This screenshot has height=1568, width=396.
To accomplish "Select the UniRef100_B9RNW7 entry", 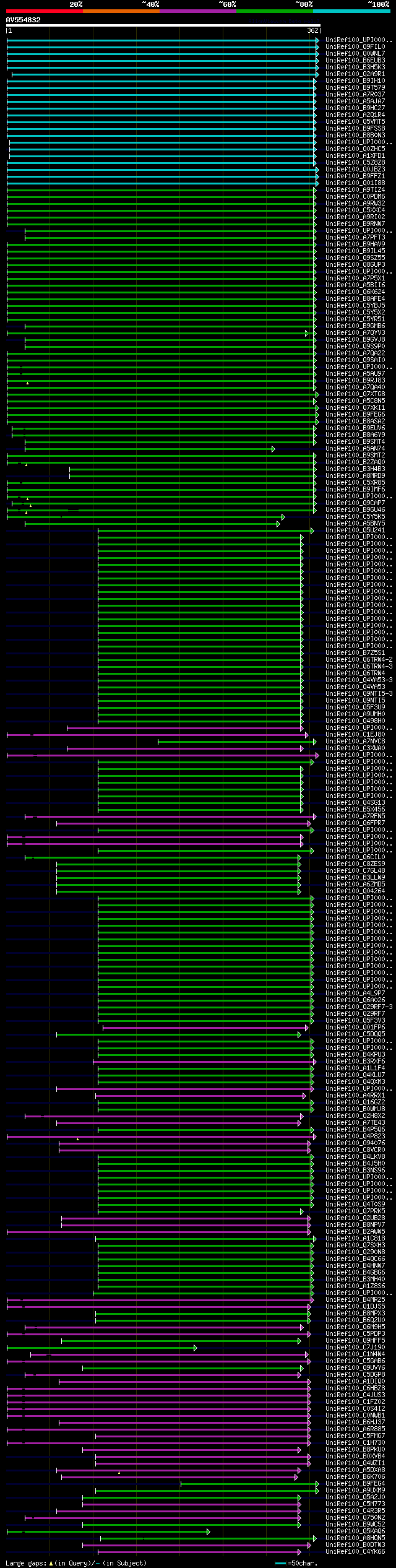I will tap(355, 223).
